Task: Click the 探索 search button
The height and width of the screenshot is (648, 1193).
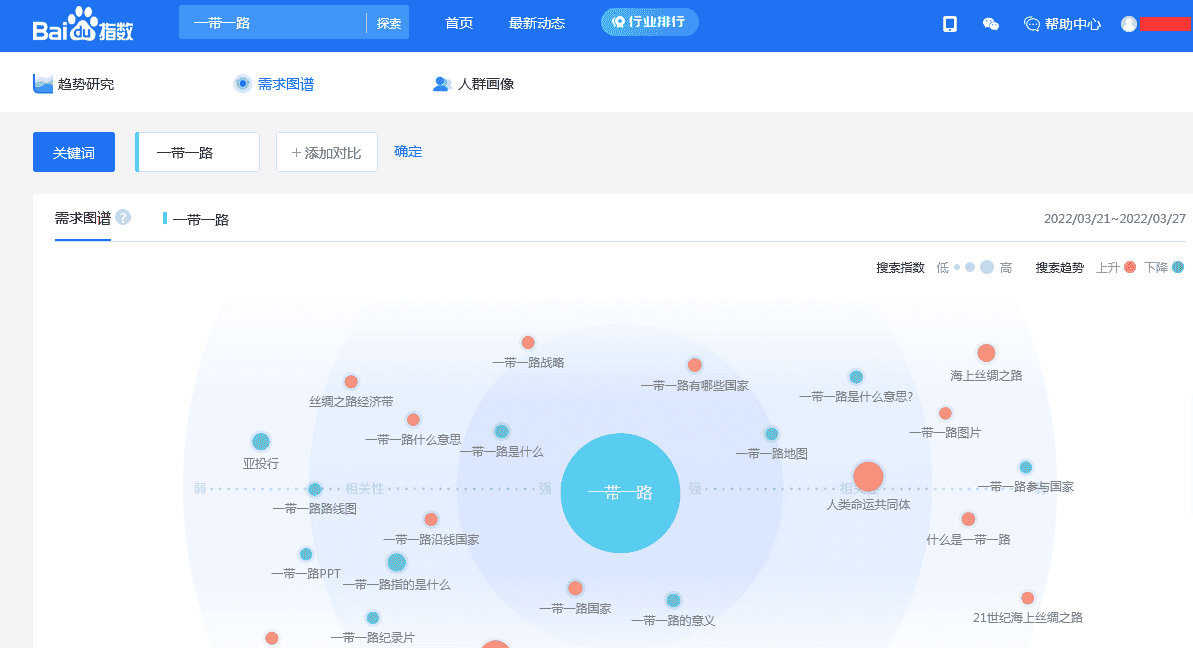Action: point(388,22)
